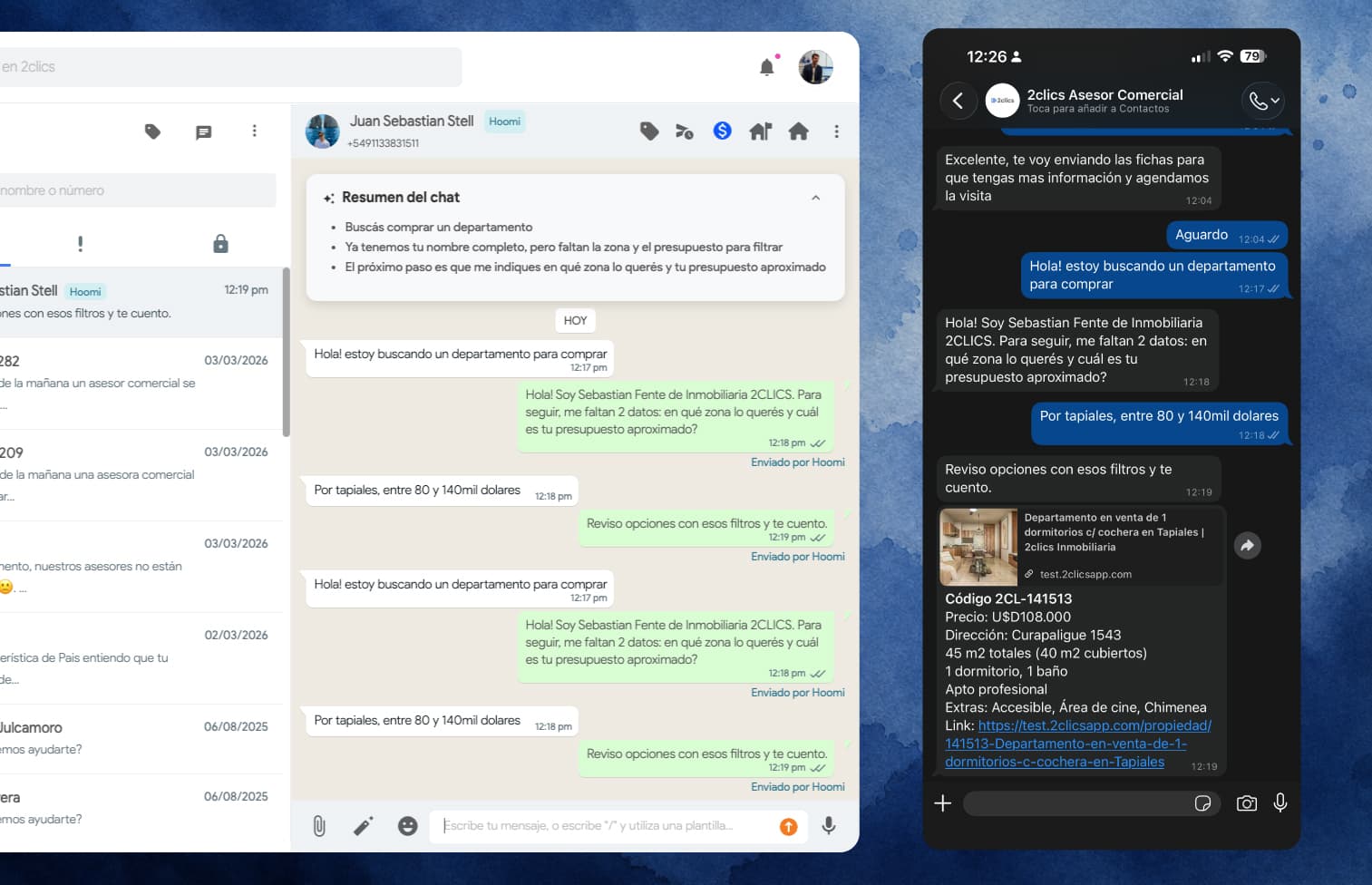
Task: Click the chat list scrollbar
Action: pos(287,352)
